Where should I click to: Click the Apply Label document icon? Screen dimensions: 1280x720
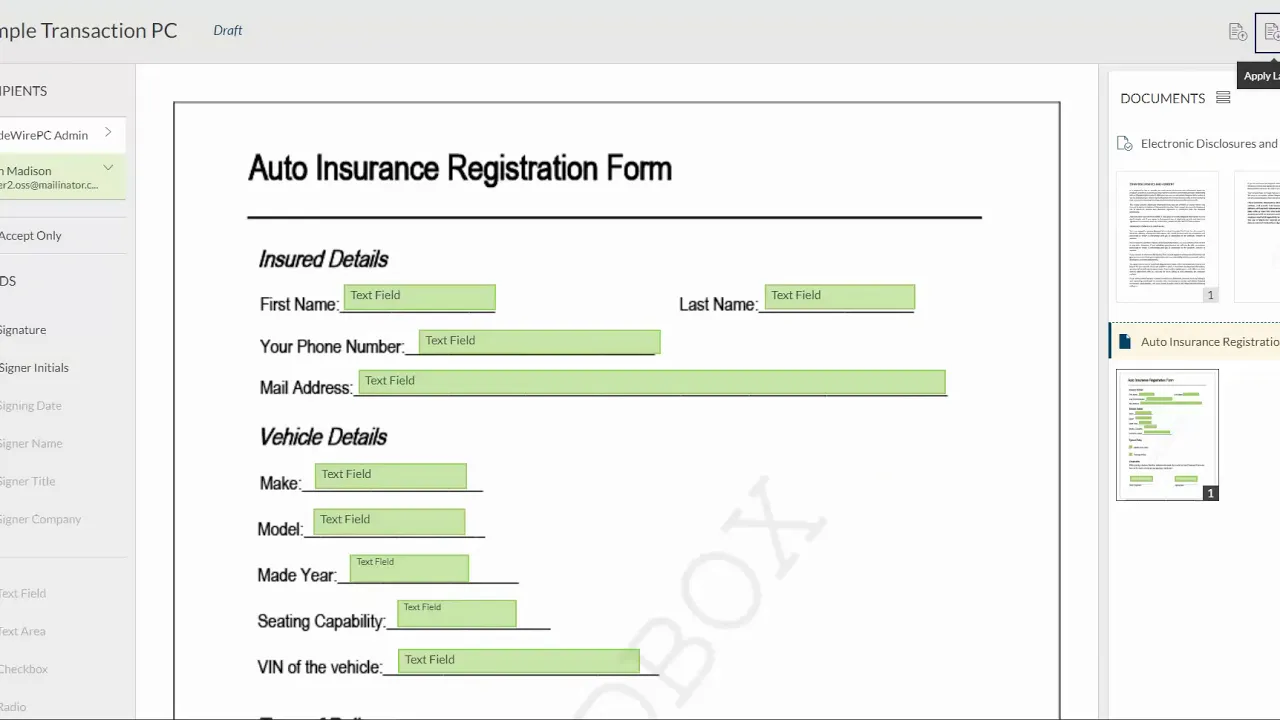pos(1270,31)
